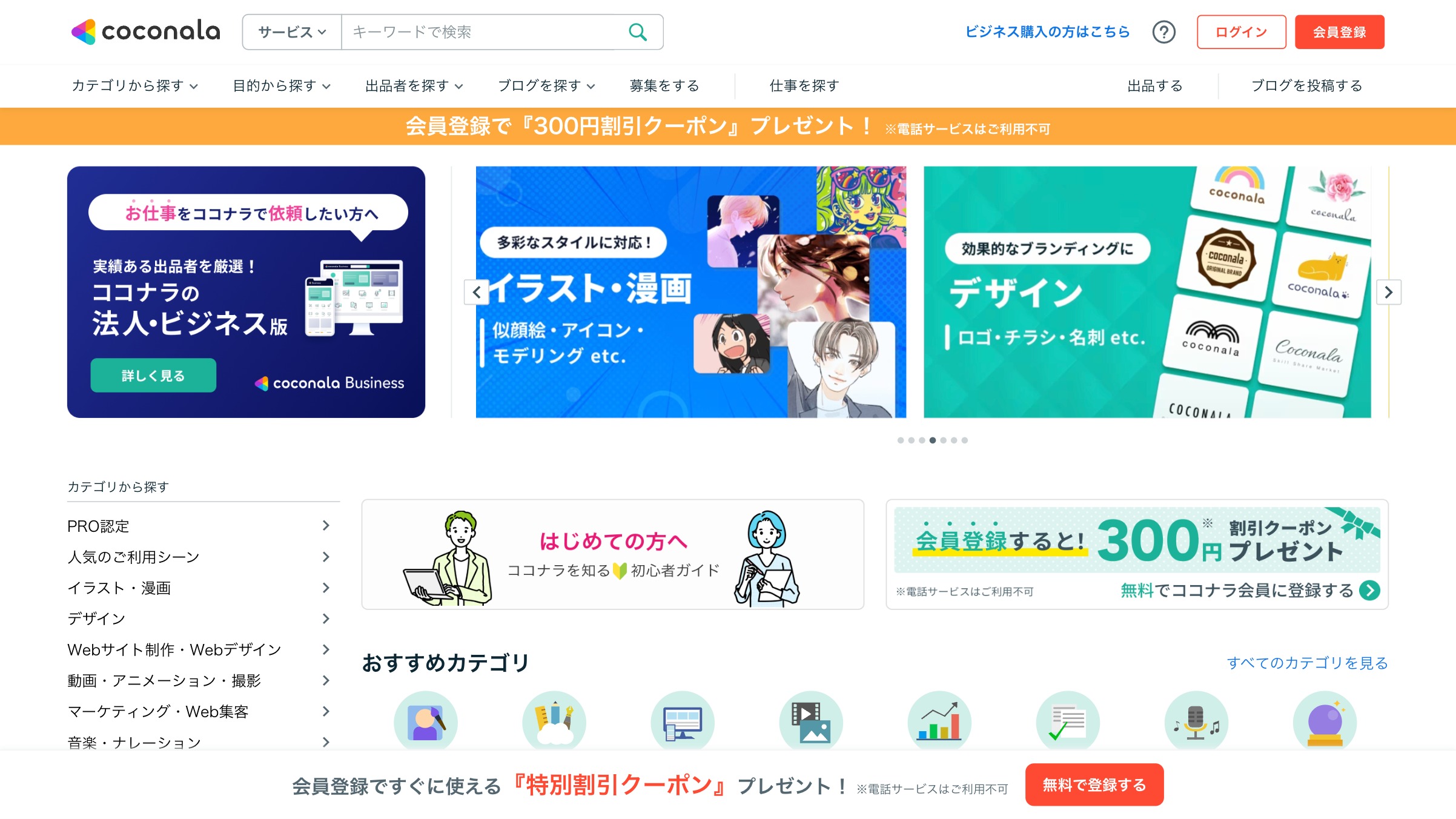
Task: Go back with the carousel left arrow
Action: click(x=477, y=293)
